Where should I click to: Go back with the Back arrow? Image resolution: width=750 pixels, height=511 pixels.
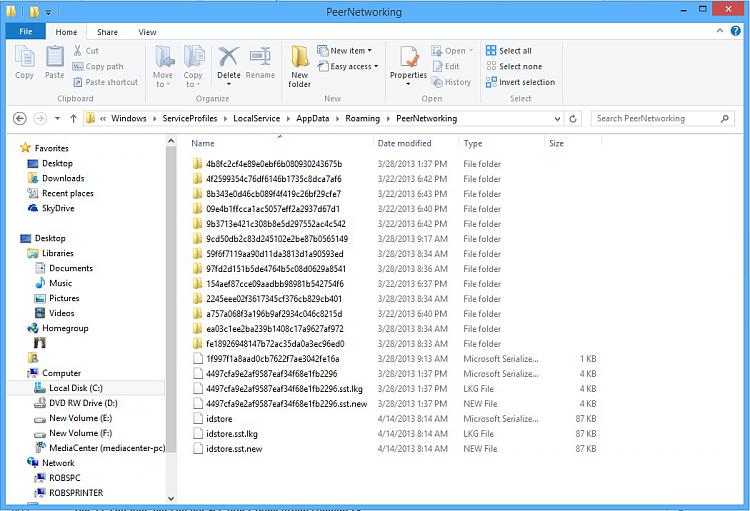pyautogui.click(x=20, y=118)
